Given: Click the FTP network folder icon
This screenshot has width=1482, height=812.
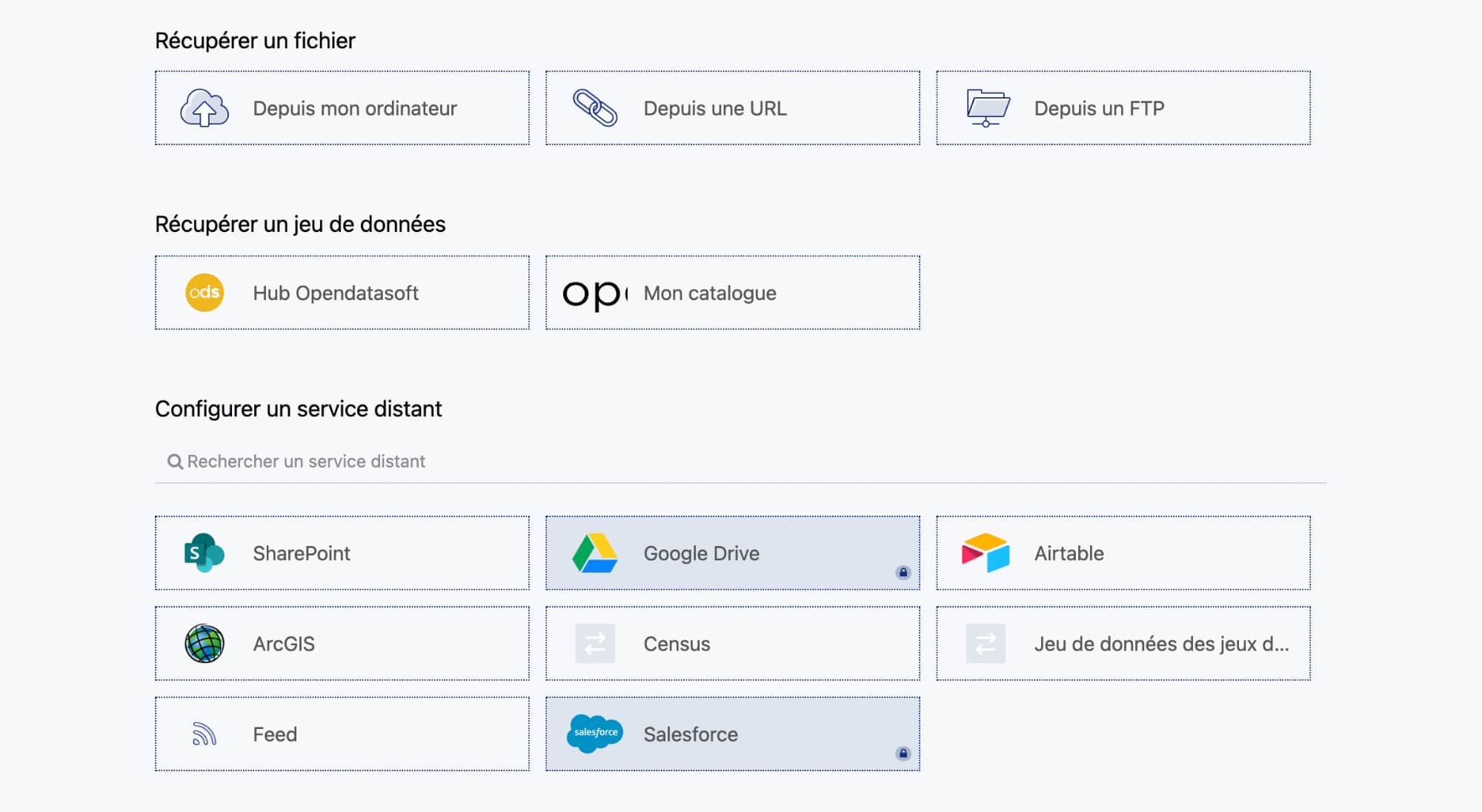Looking at the screenshot, I should pyautogui.click(x=987, y=108).
